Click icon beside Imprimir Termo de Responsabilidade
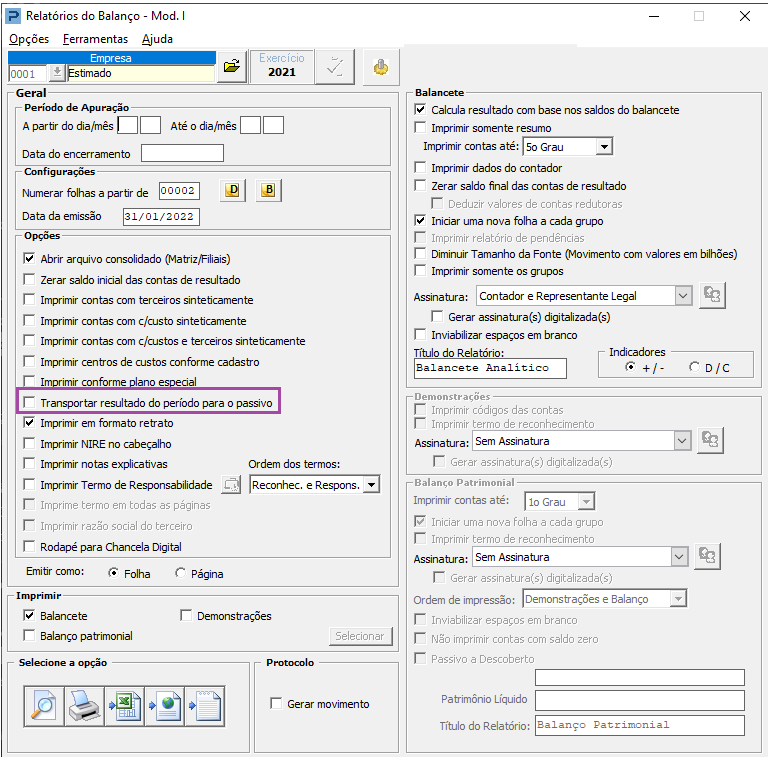Viewport: 768px width, 757px height. coord(231,485)
